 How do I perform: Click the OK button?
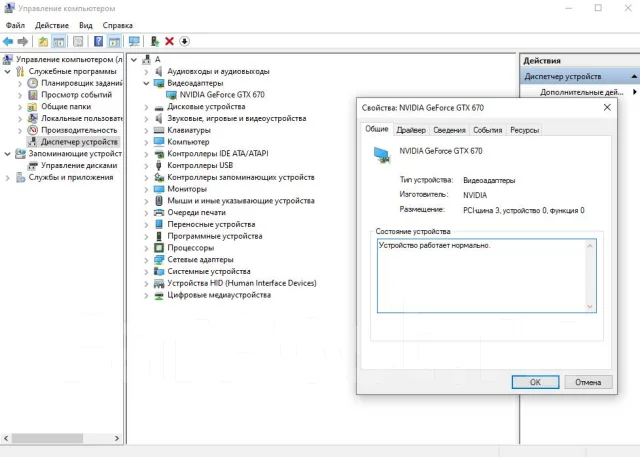[535, 382]
